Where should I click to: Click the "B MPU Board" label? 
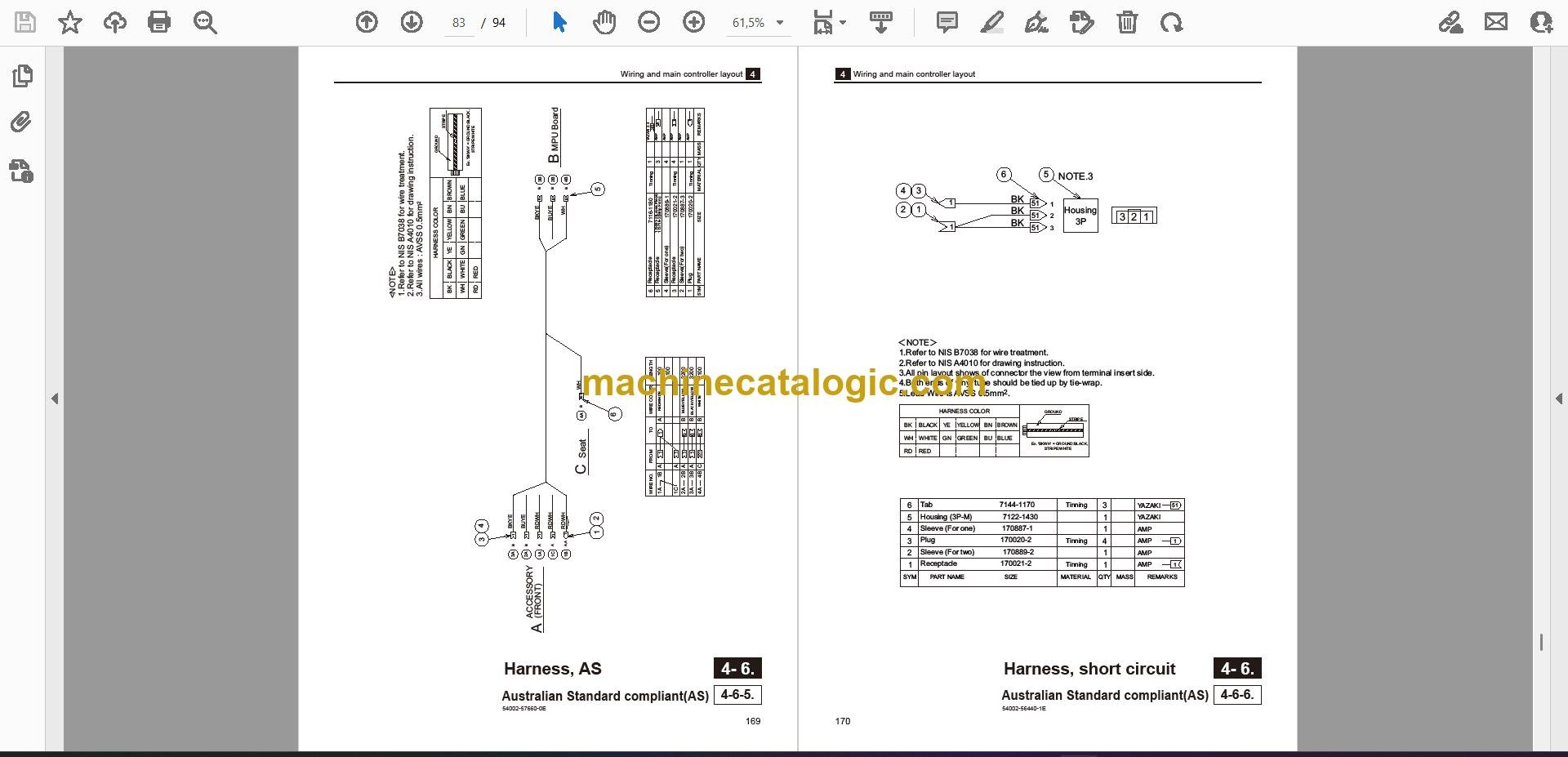pos(555,136)
